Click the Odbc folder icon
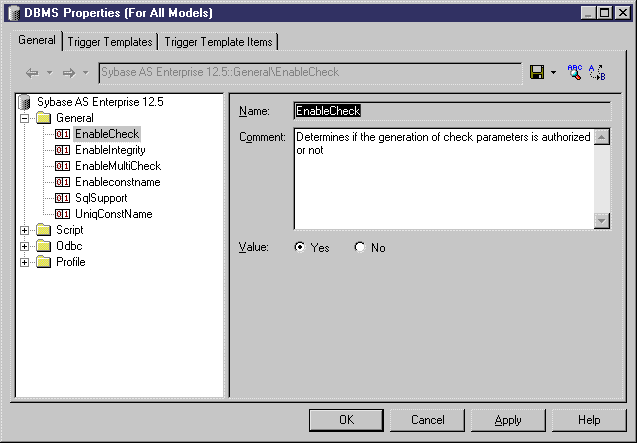This screenshot has width=637, height=443. point(43,246)
